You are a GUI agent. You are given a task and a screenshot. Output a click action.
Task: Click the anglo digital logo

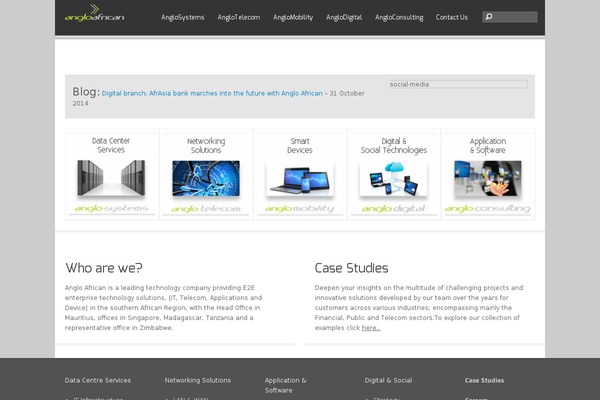point(393,209)
